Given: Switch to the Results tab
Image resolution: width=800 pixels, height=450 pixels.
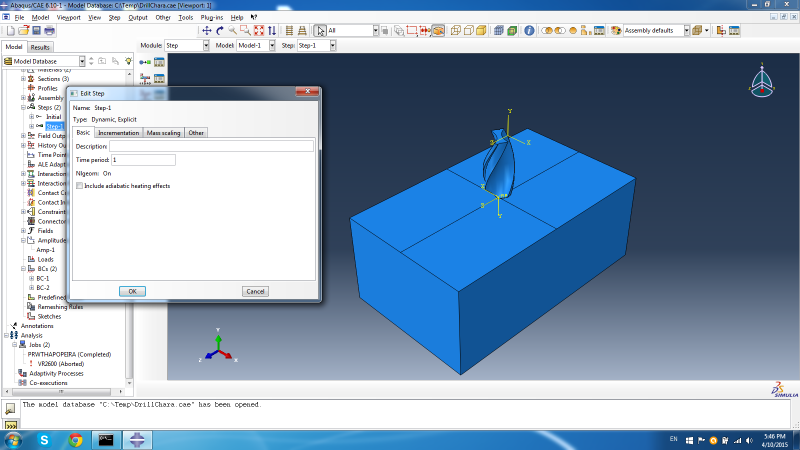Looking at the screenshot, I should pyautogui.click(x=40, y=47).
